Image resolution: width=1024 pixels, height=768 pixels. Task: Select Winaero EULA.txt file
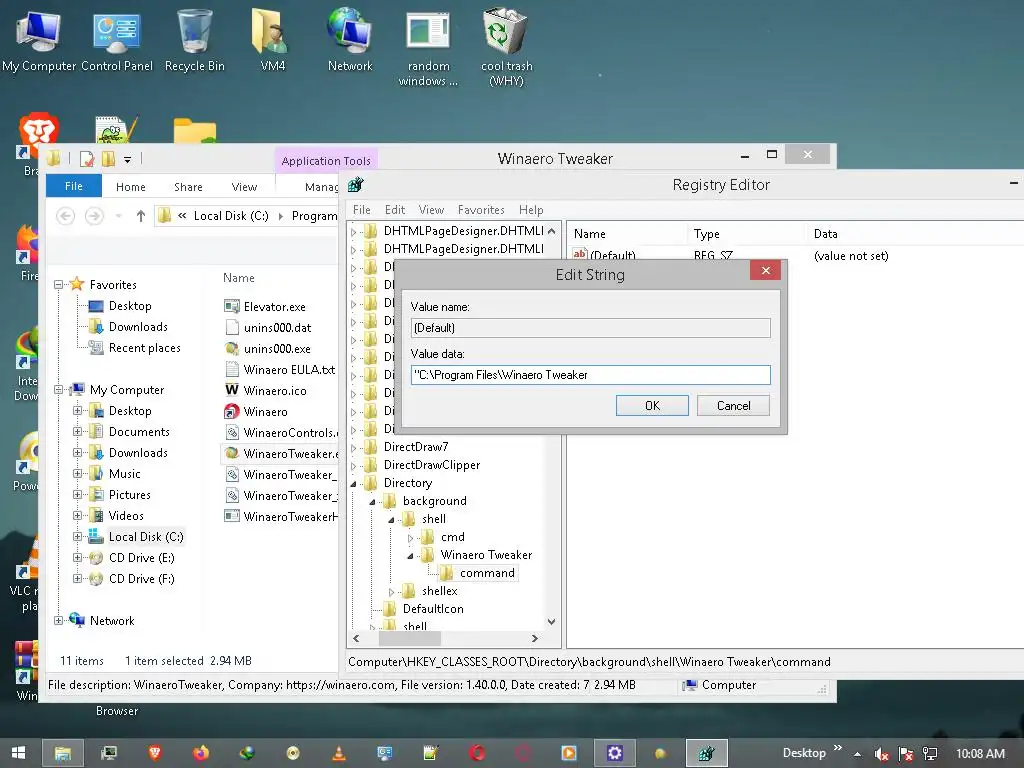pos(280,370)
